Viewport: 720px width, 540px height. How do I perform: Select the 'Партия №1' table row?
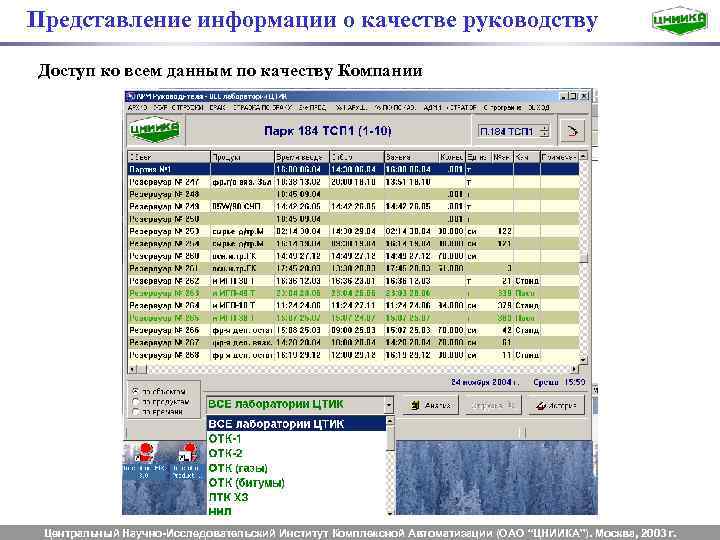pyautogui.click(x=353, y=169)
